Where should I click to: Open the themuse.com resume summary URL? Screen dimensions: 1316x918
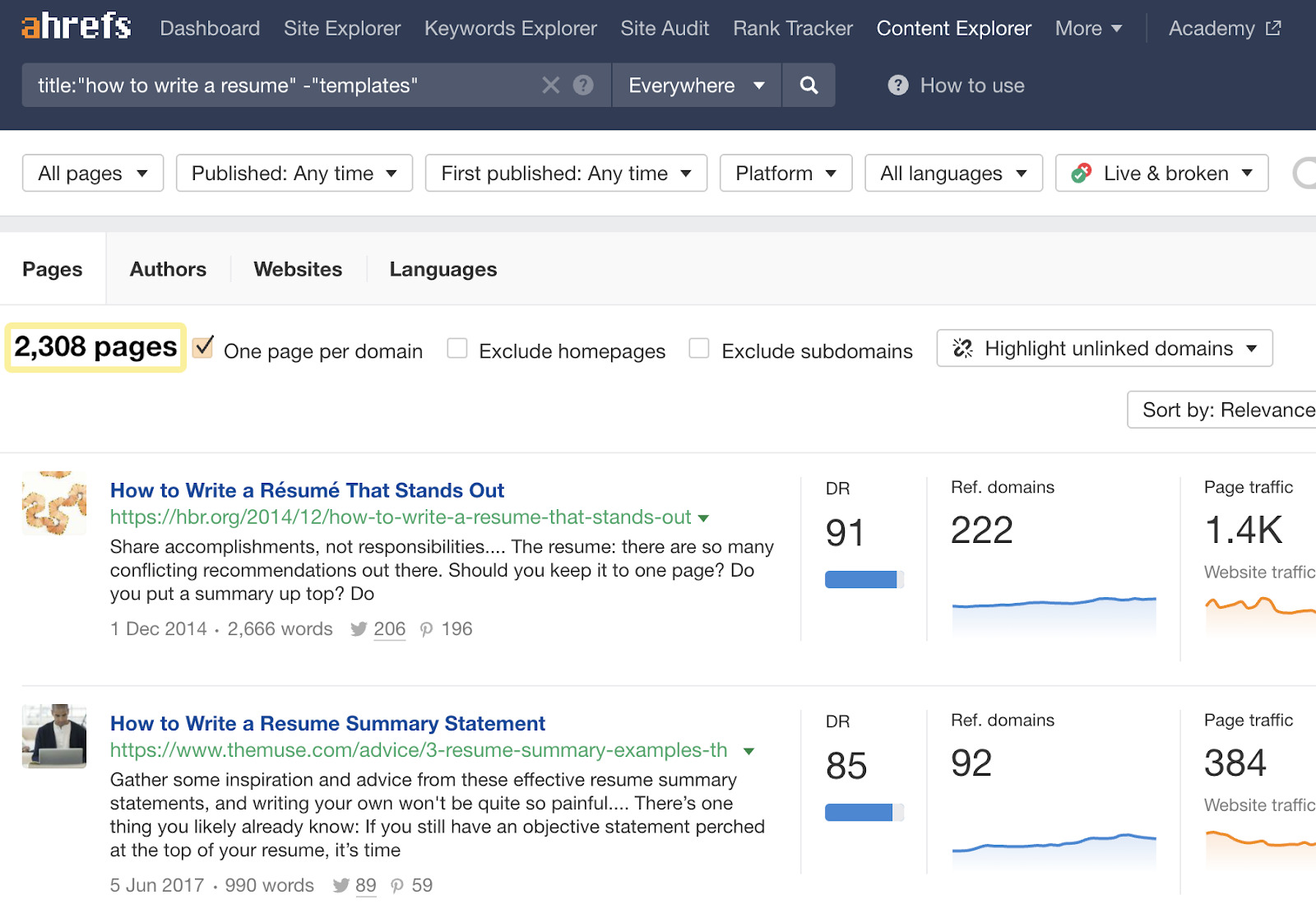coord(419,750)
